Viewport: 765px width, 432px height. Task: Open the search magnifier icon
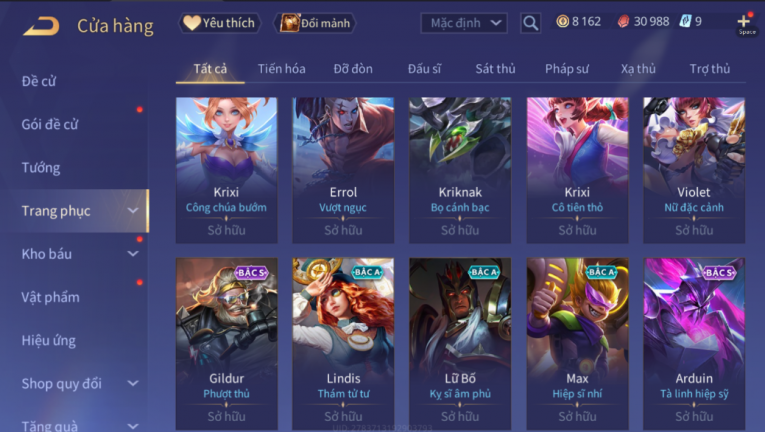[530, 23]
